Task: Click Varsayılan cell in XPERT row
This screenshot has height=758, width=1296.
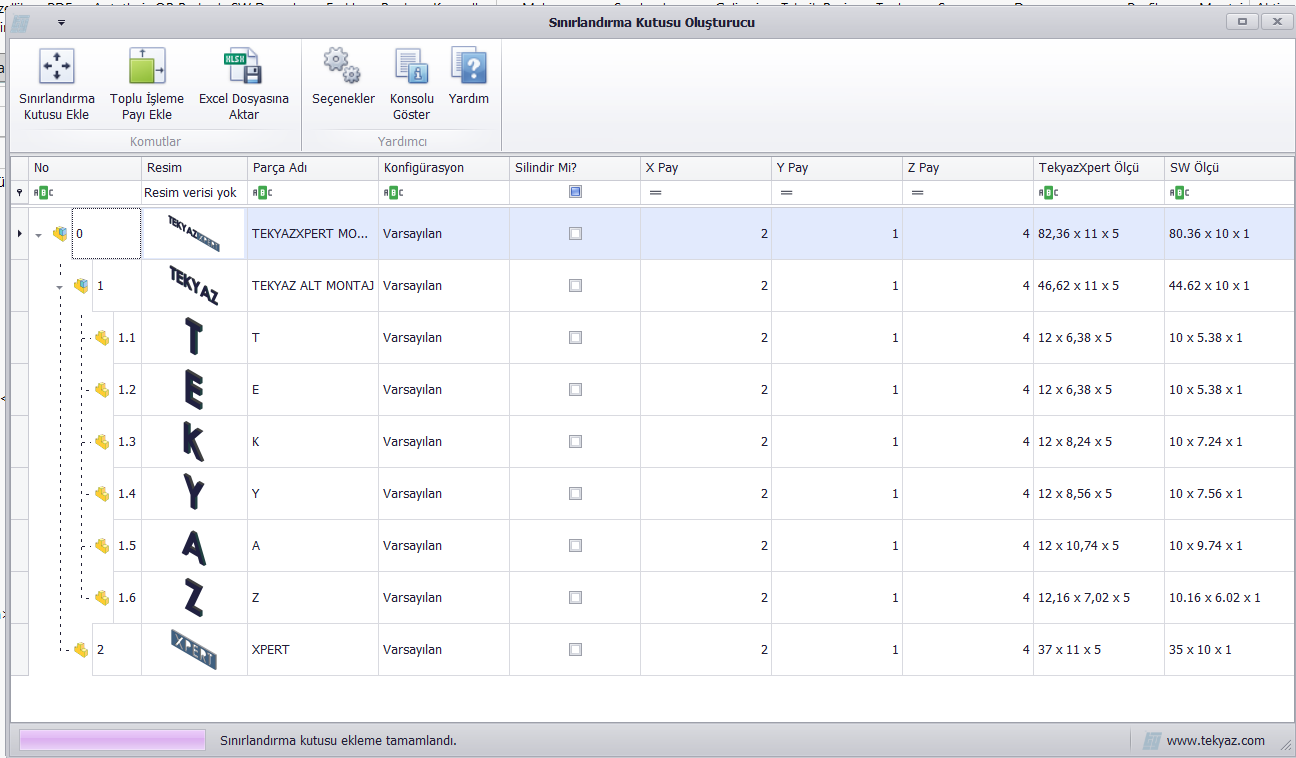Action: click(x=444, y=650)
